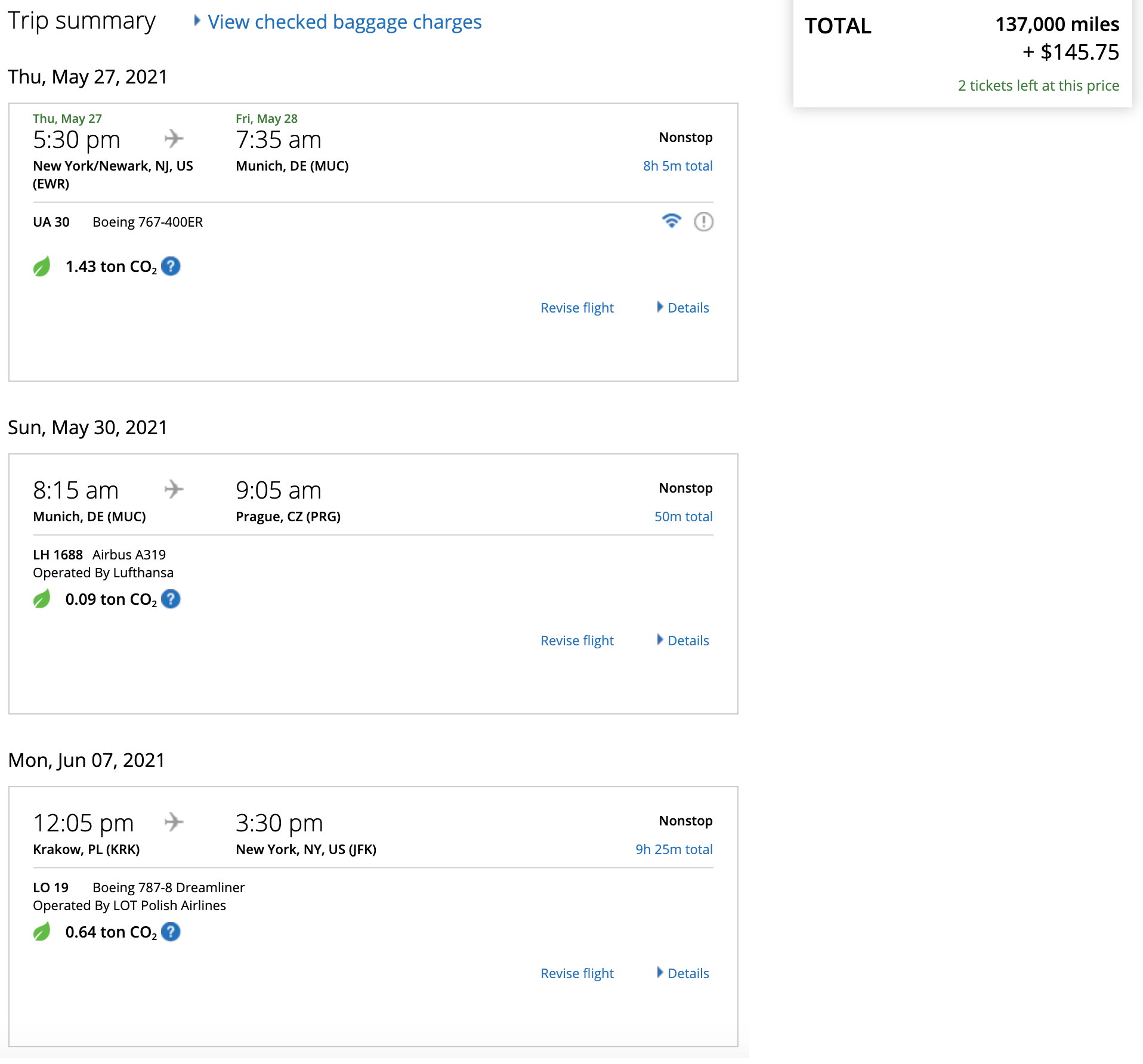Revise the Krakow to New York flight
Screen dimensions: 1143x1064
[577, 973]
